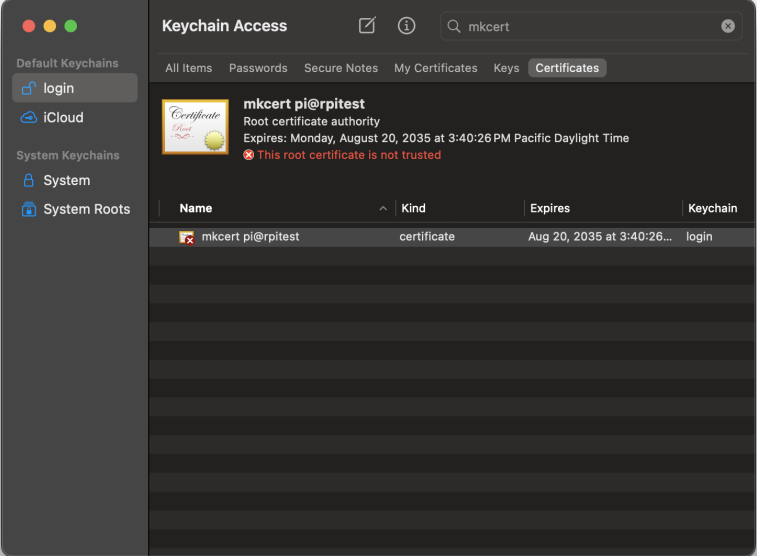Switch to the Keys tab
757x556 pixels.
[x=506, y=68]
